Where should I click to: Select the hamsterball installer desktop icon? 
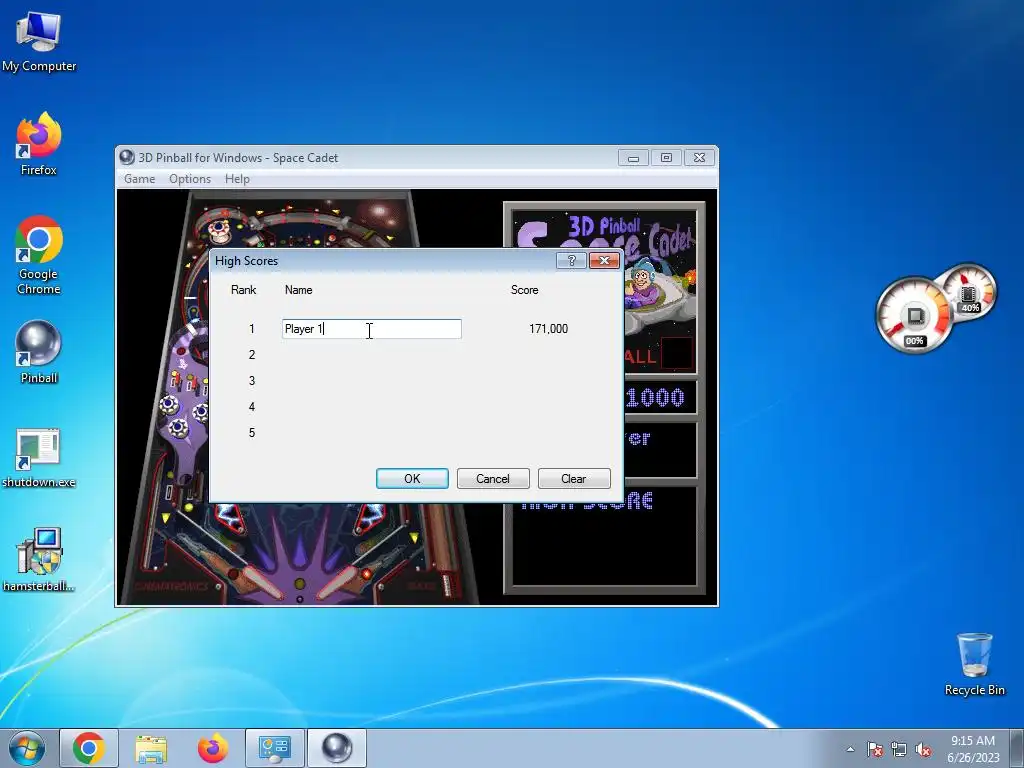pyautogui.click(x=39, y=560)
